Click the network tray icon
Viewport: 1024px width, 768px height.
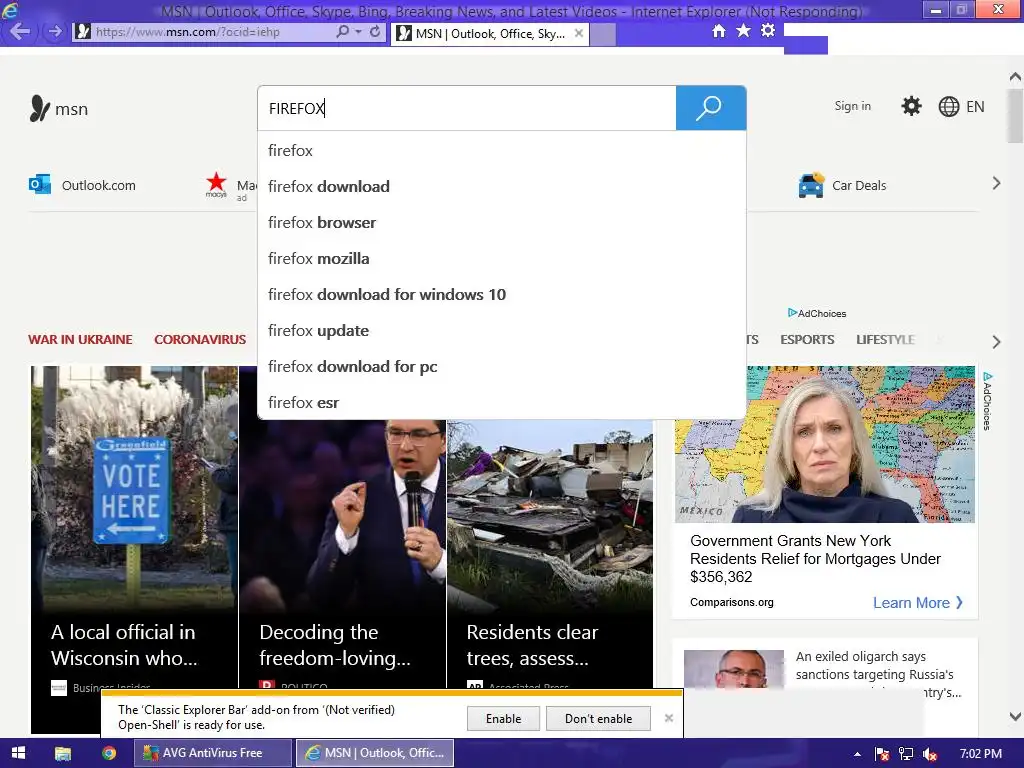906,754
